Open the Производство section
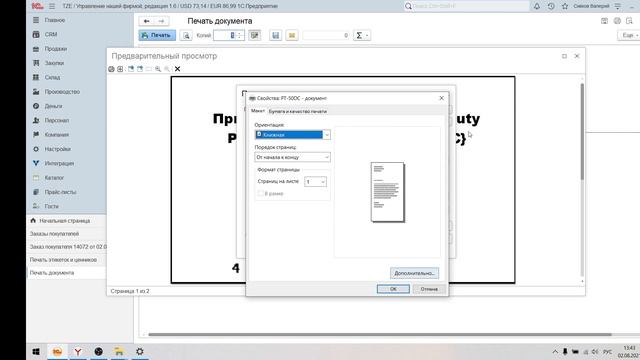The width and height of the screenshot is (640, 360). pos(62,92)
